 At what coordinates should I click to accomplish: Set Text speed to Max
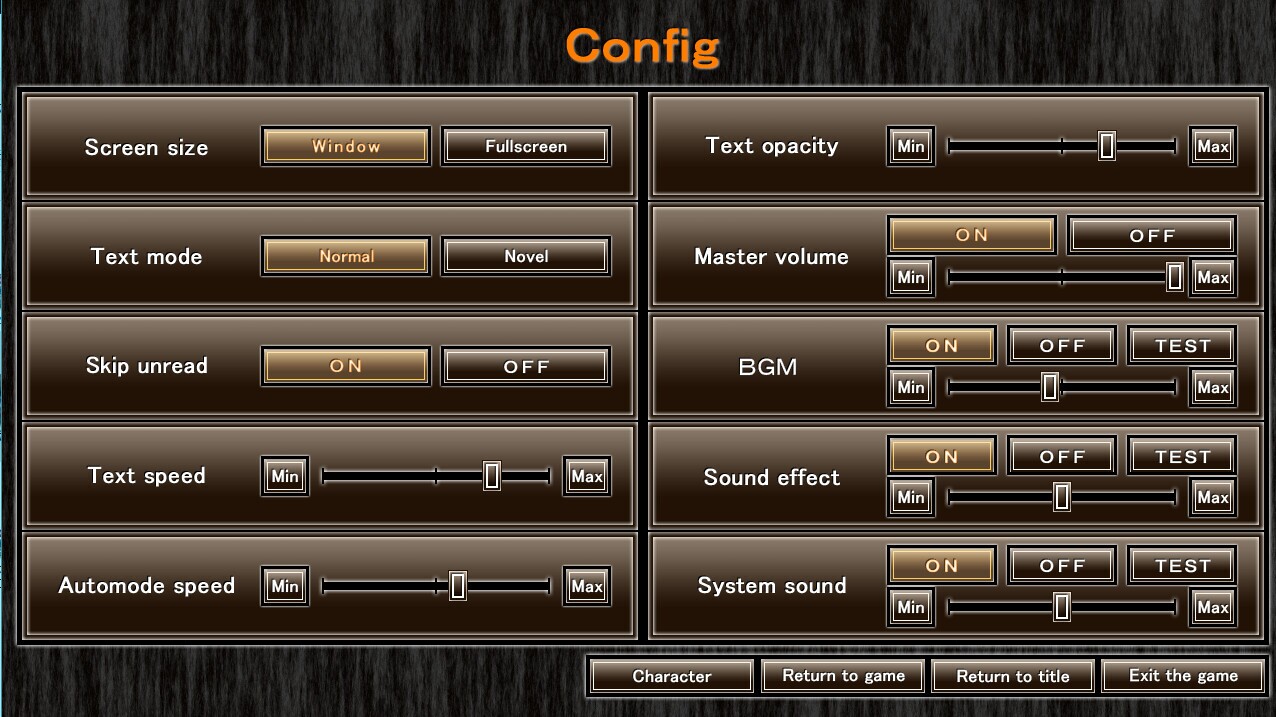(x=587, y=476)
